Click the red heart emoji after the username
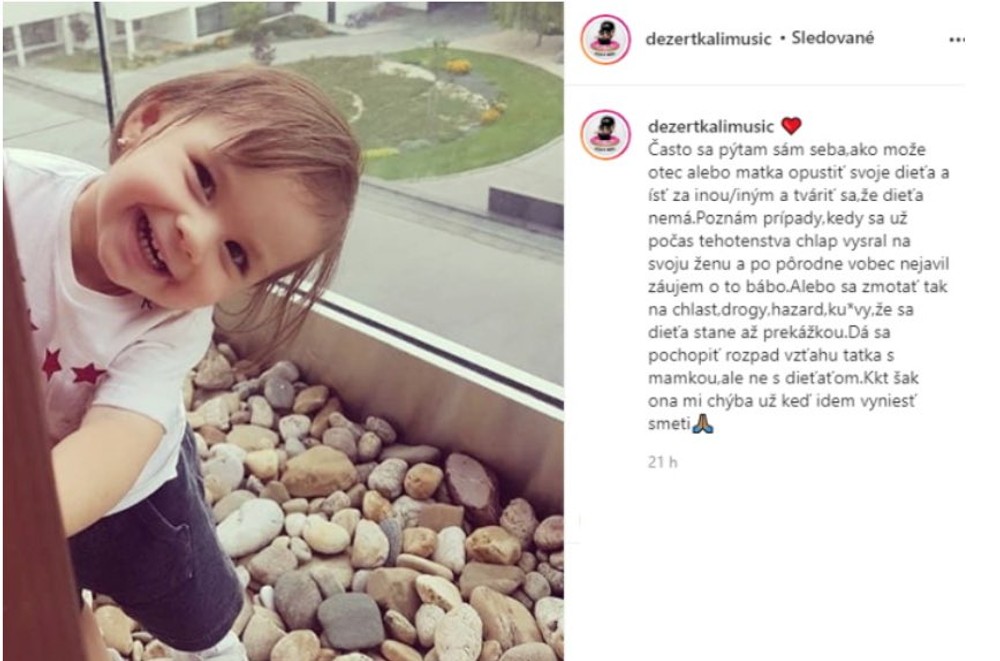Image resolution: width=1000 pixels, height=661 pixels. (791, 126)
